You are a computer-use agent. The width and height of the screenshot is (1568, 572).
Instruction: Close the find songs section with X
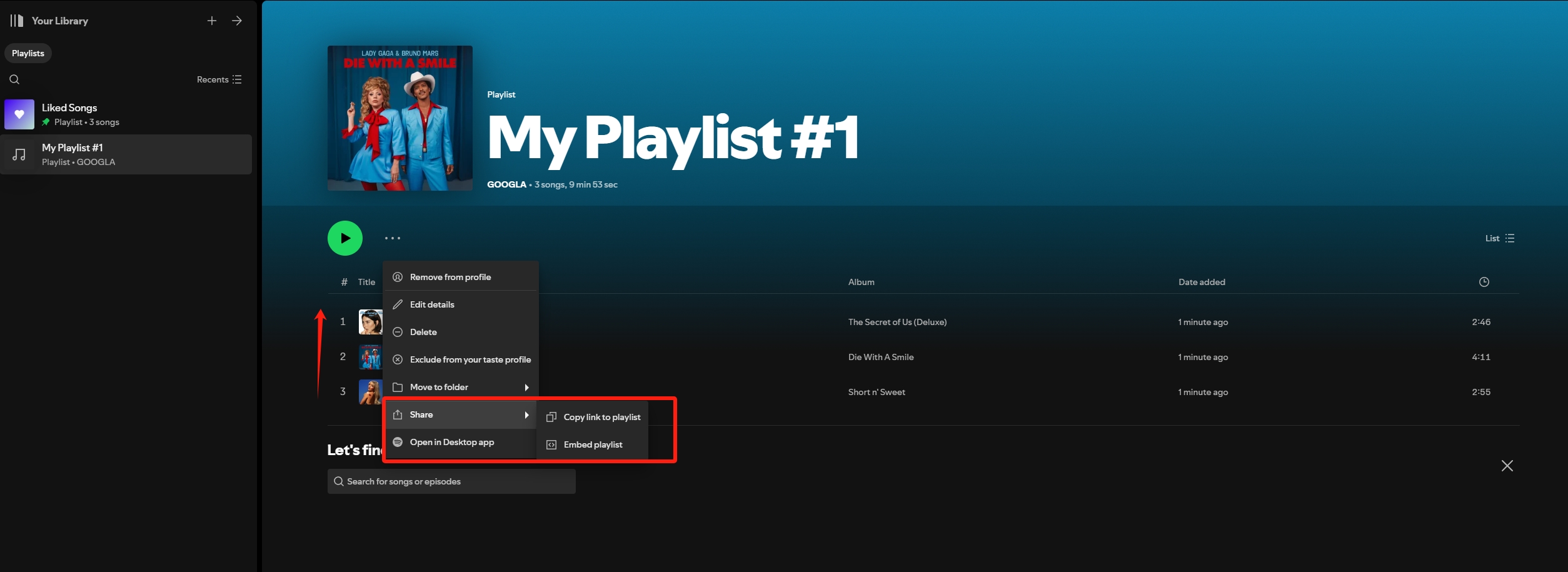click(1507, 466)
